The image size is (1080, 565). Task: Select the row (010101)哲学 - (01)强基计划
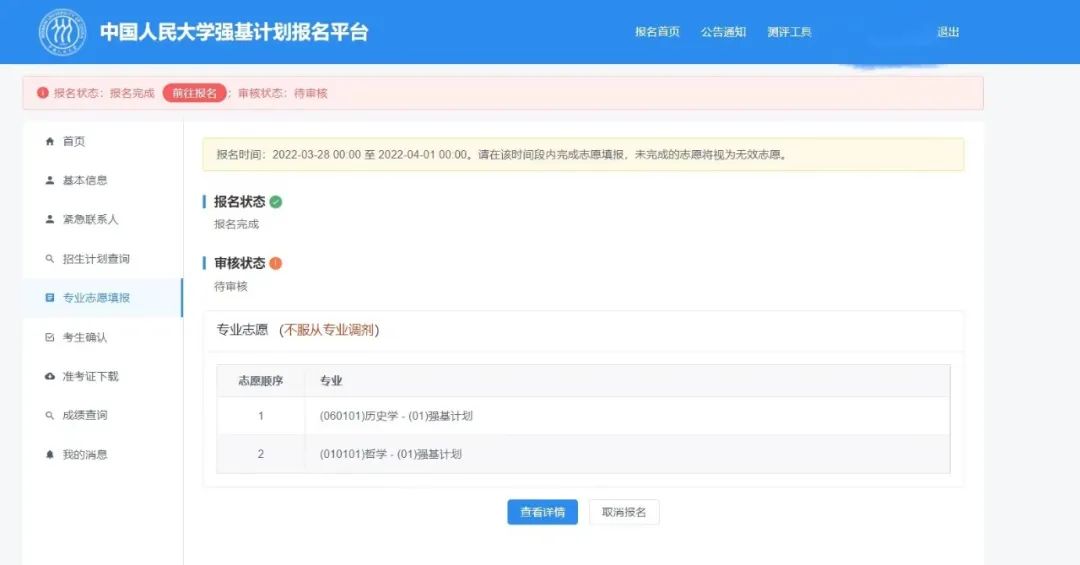click(x=583, y=454)
